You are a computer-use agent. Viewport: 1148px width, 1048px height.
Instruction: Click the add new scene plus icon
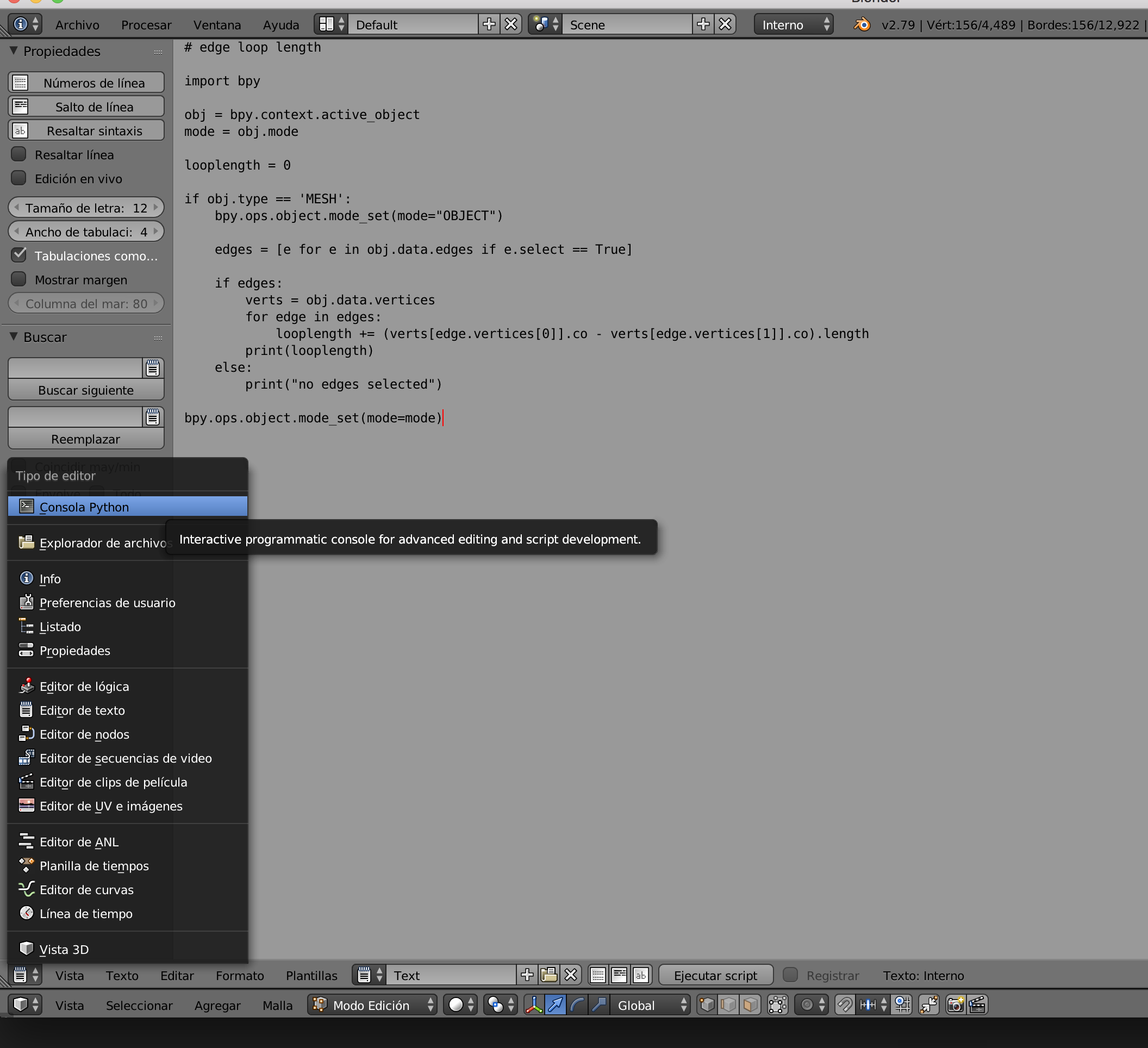click(x=703, y=24)
